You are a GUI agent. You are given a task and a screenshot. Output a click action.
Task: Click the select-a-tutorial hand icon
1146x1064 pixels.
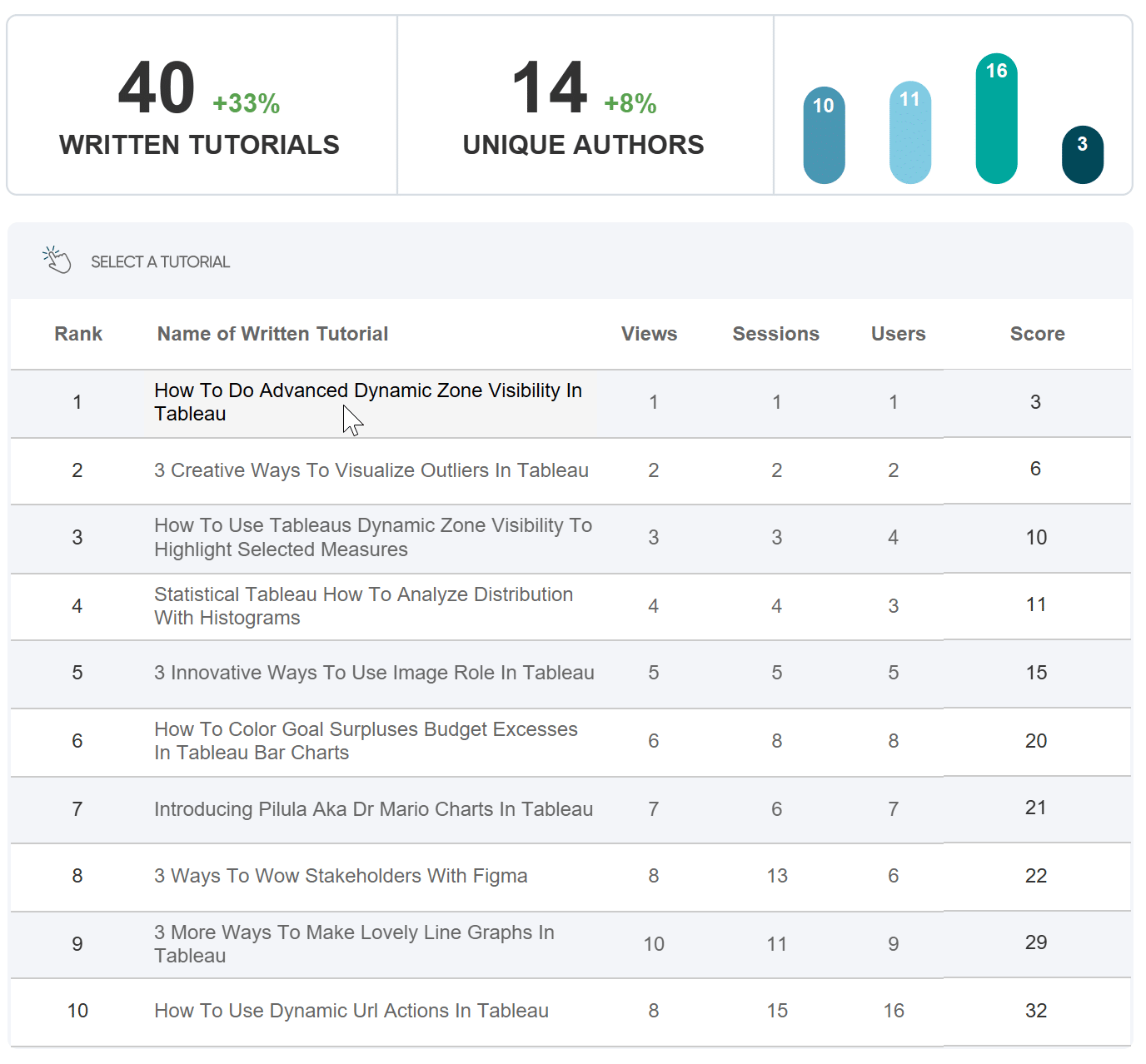[x=57, y=261]
